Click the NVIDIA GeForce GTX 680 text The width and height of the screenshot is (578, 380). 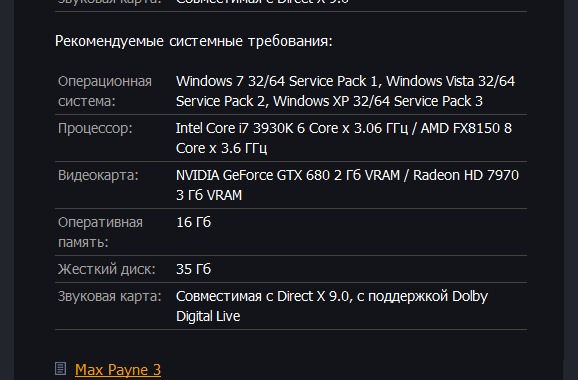click(253, 175)
